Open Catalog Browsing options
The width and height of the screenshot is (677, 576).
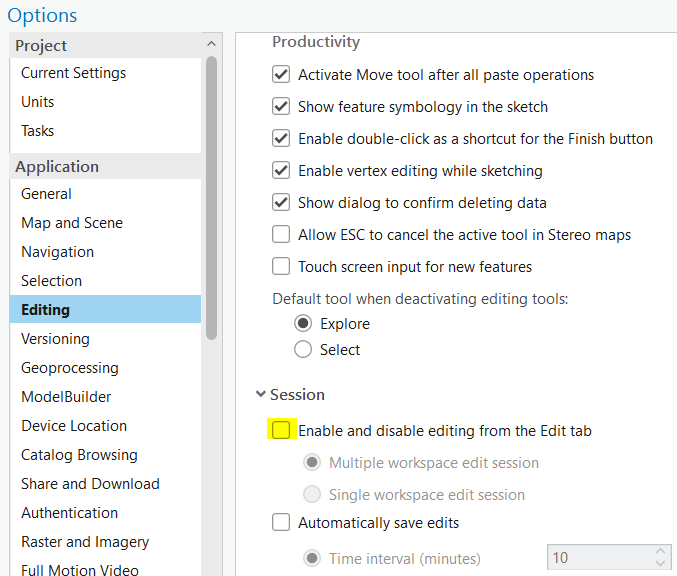[80, 455]
